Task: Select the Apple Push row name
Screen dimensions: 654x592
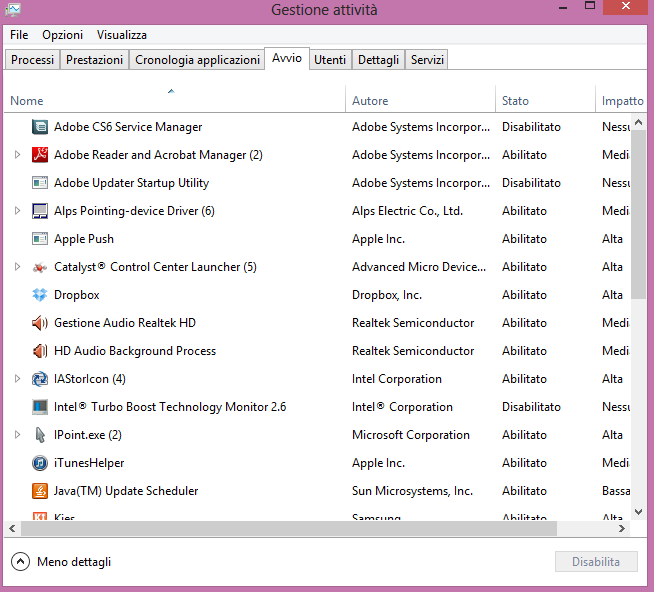Action: point(84,239)
